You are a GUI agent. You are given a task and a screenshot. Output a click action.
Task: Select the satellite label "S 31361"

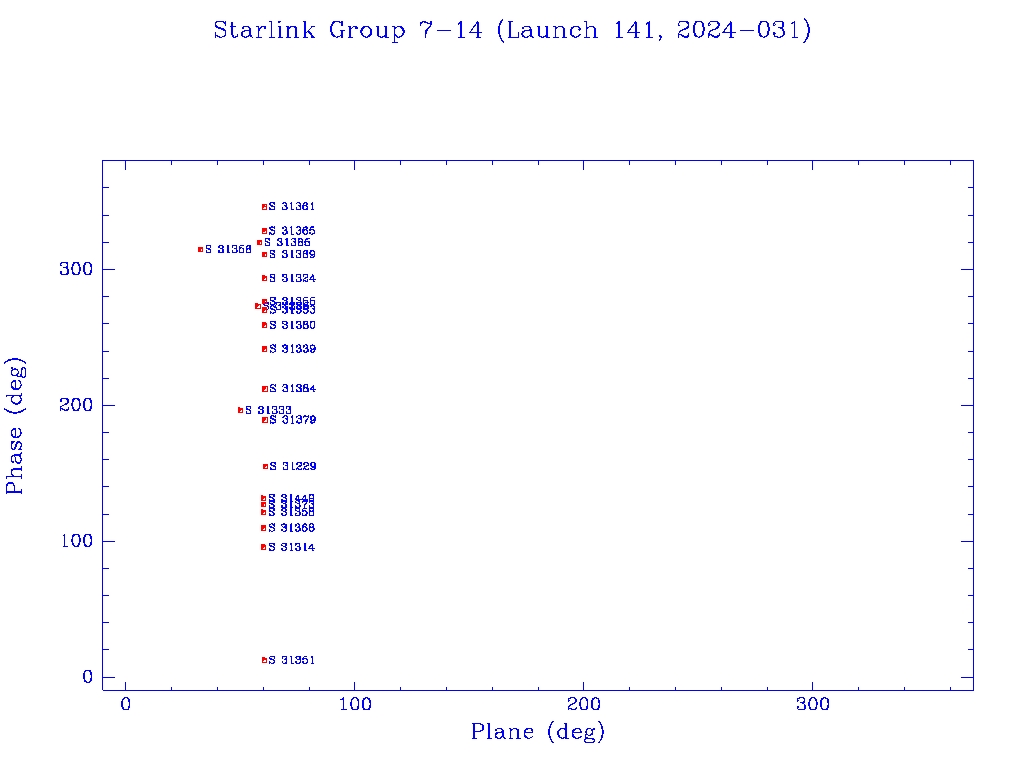coord(292,206)
